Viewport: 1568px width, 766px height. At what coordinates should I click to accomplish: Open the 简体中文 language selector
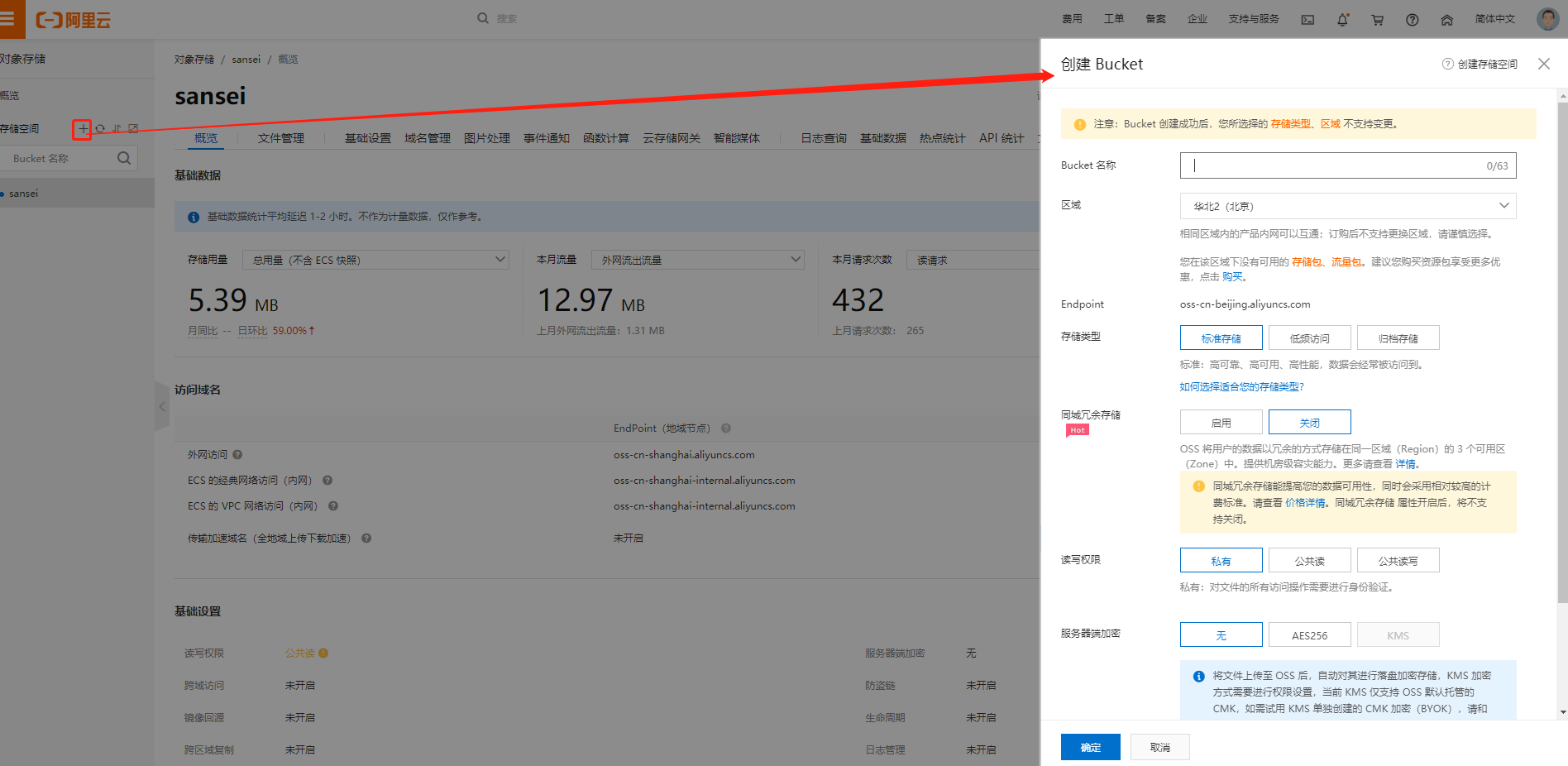tap(1495, 19)
